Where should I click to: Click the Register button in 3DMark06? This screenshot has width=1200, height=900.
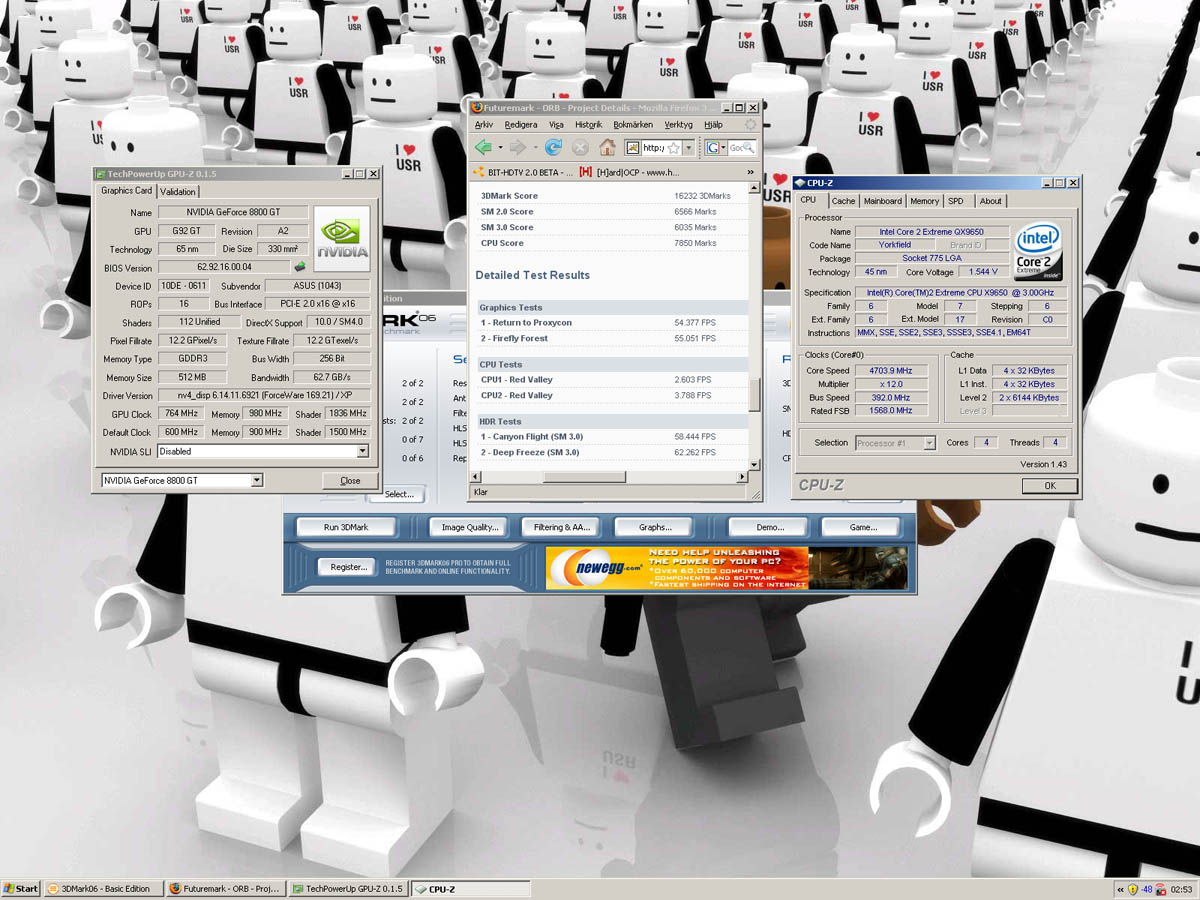pos(348,567)
